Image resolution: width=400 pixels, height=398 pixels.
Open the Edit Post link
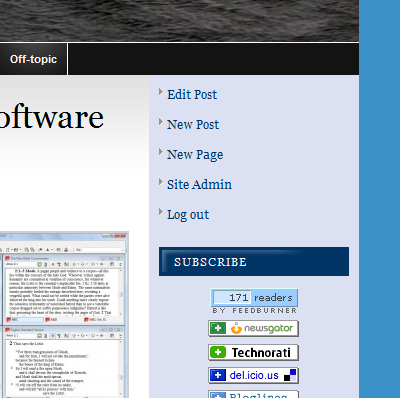[x=192, y=95]
